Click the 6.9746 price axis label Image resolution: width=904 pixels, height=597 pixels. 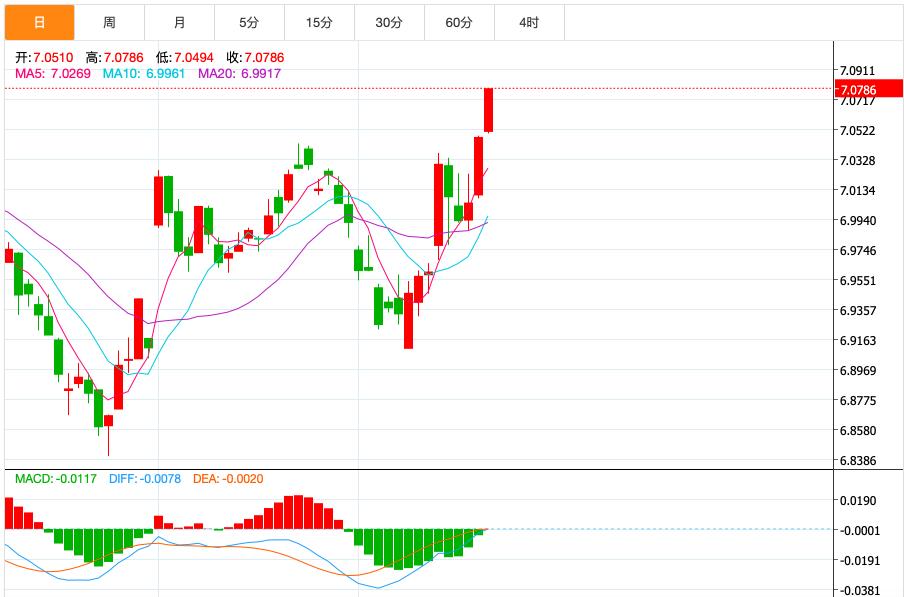[857, 251]
